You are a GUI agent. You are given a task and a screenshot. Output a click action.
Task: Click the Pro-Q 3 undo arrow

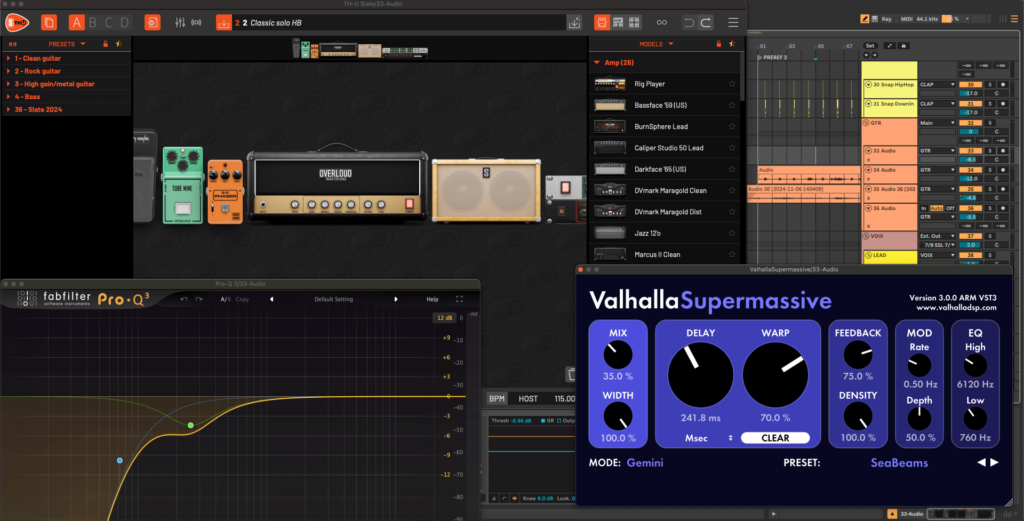(x=184, y=299)
